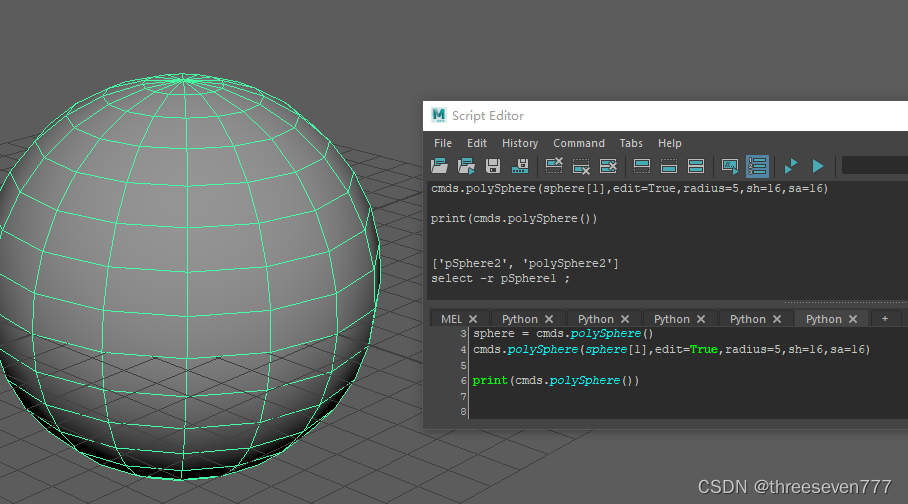Click the Clear All icon
The height and width of the screenshot is (504, 908).
[608, 166]
